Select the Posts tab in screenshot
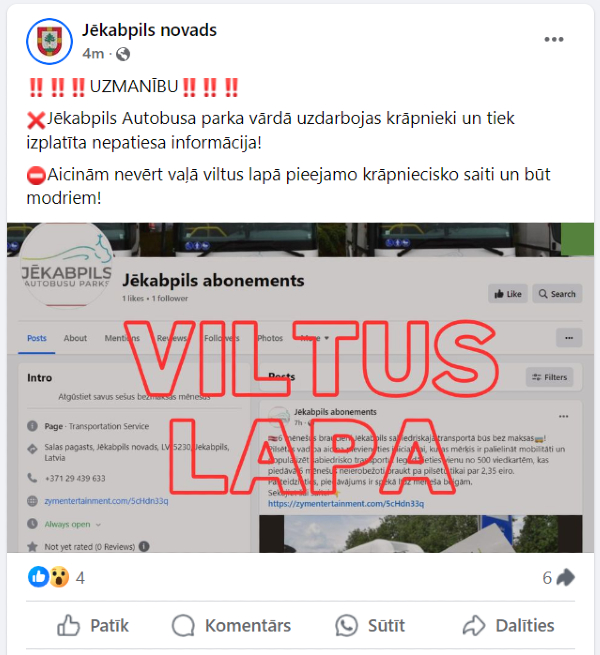The width and height of the screenshot is (600, 655). [37, 338]
